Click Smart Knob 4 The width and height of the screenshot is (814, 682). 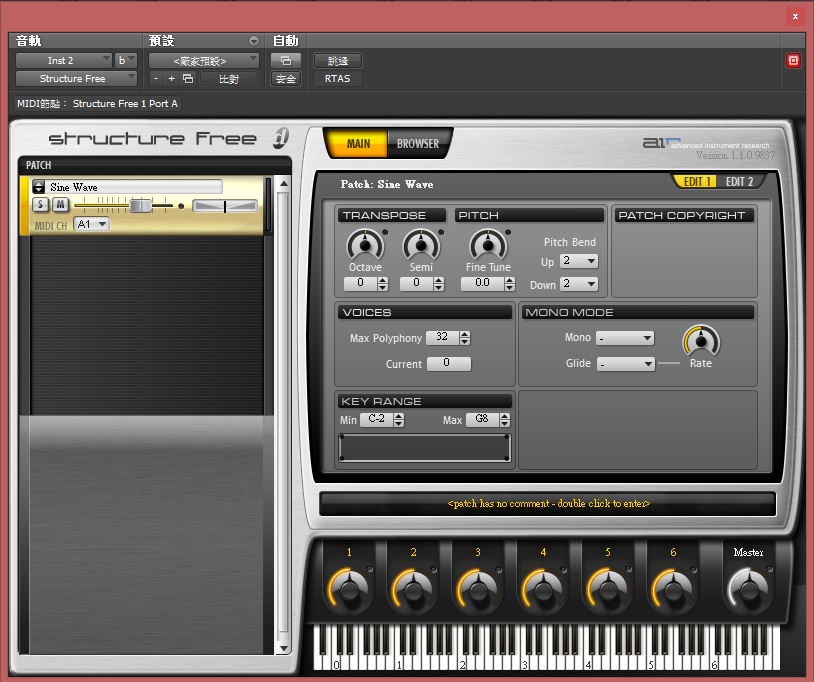(x=543, y=588)
